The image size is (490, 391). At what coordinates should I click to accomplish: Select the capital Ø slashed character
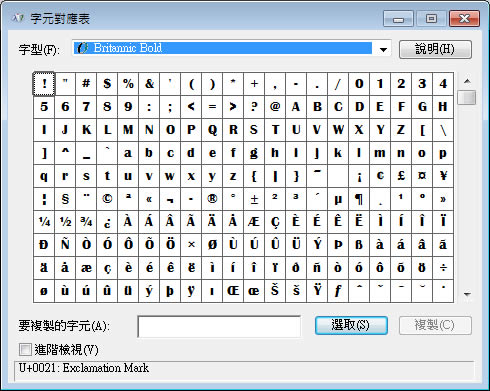212,245
